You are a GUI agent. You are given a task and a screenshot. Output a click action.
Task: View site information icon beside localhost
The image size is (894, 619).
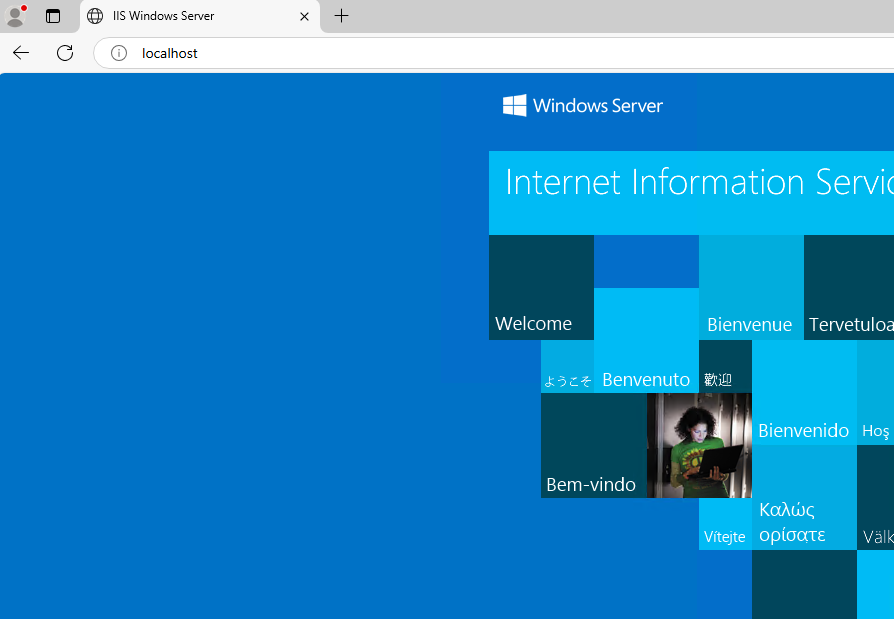point(119,53)
